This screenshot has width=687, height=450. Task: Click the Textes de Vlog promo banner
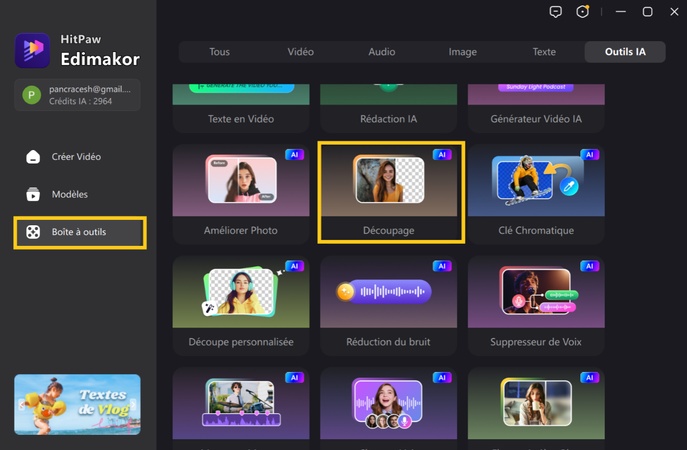[78, 404]
